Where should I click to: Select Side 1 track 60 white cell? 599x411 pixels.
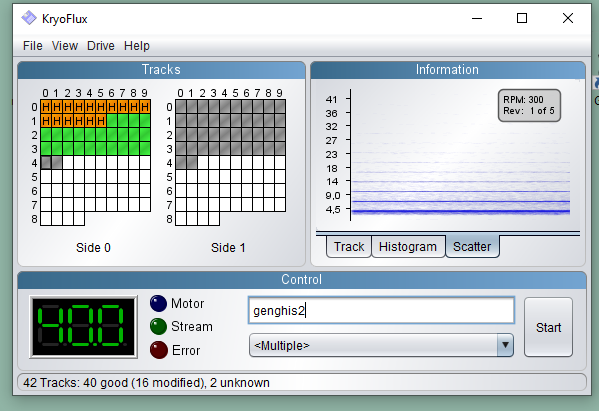click(x=181, y=191)
